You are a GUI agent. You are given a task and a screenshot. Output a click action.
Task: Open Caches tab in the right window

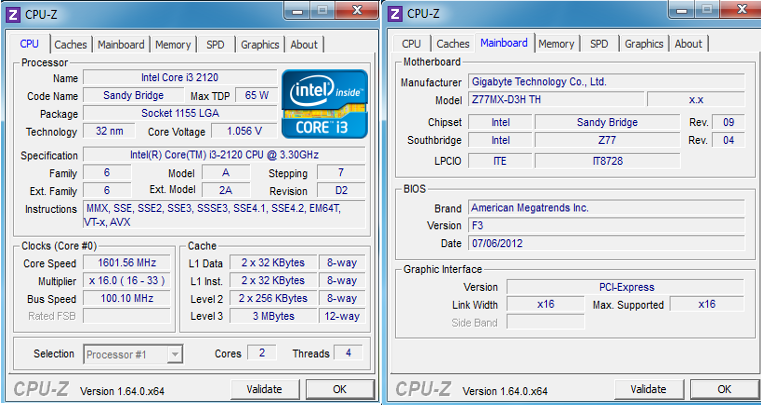453,44
